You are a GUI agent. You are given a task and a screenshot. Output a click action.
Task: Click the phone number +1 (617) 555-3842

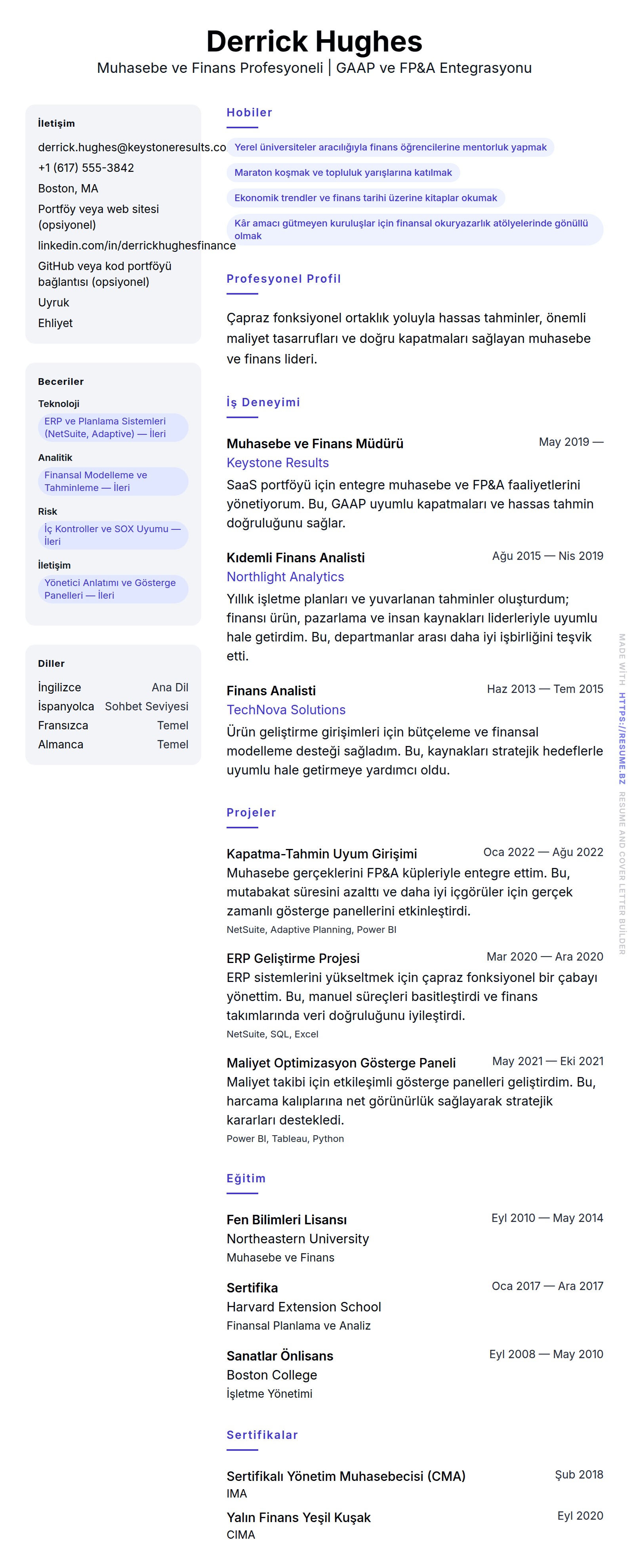pos(86,168)
